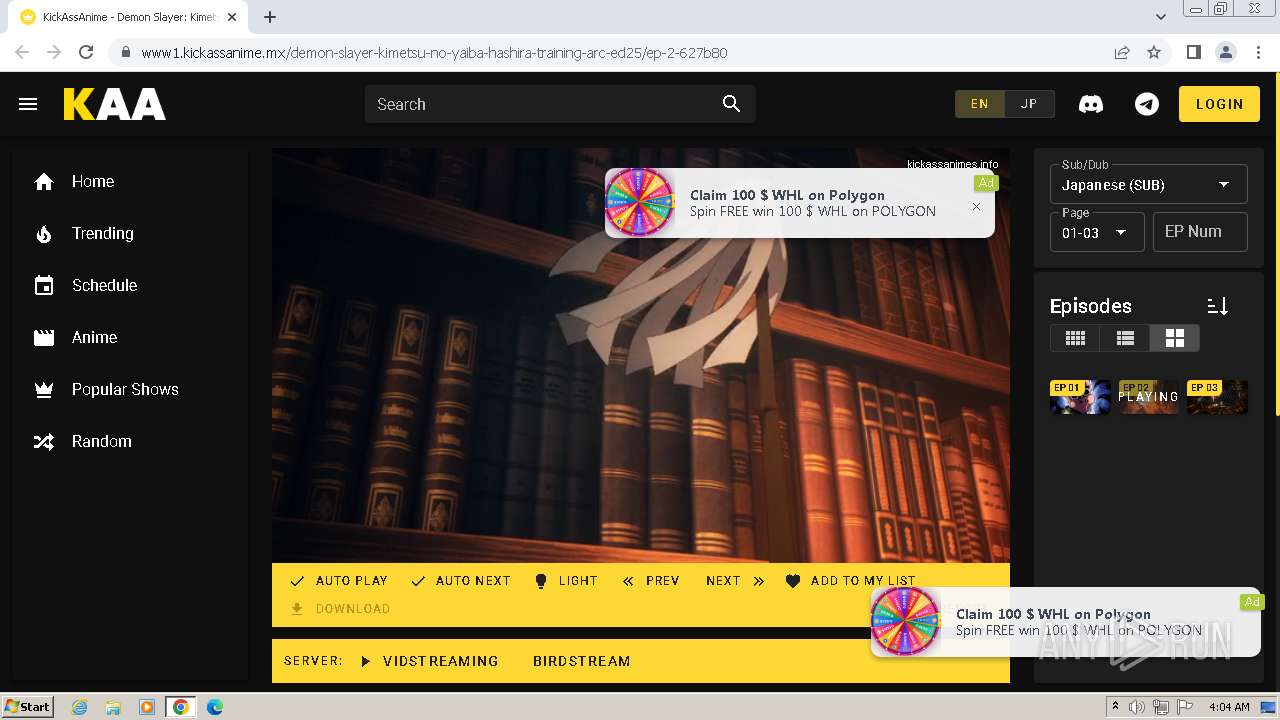Open Anime in the sidebar
This screenshot has width=1280, height=720.
pos(95,337)
